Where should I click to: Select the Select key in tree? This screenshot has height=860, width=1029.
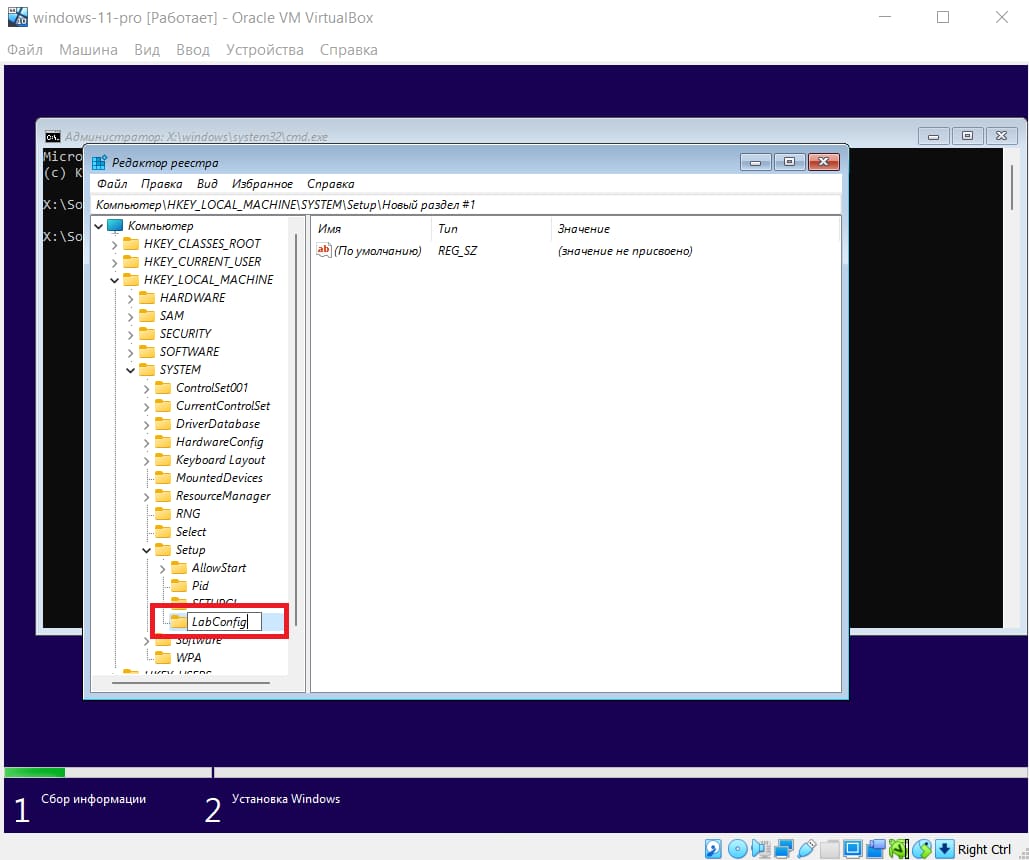pos(190,532)
